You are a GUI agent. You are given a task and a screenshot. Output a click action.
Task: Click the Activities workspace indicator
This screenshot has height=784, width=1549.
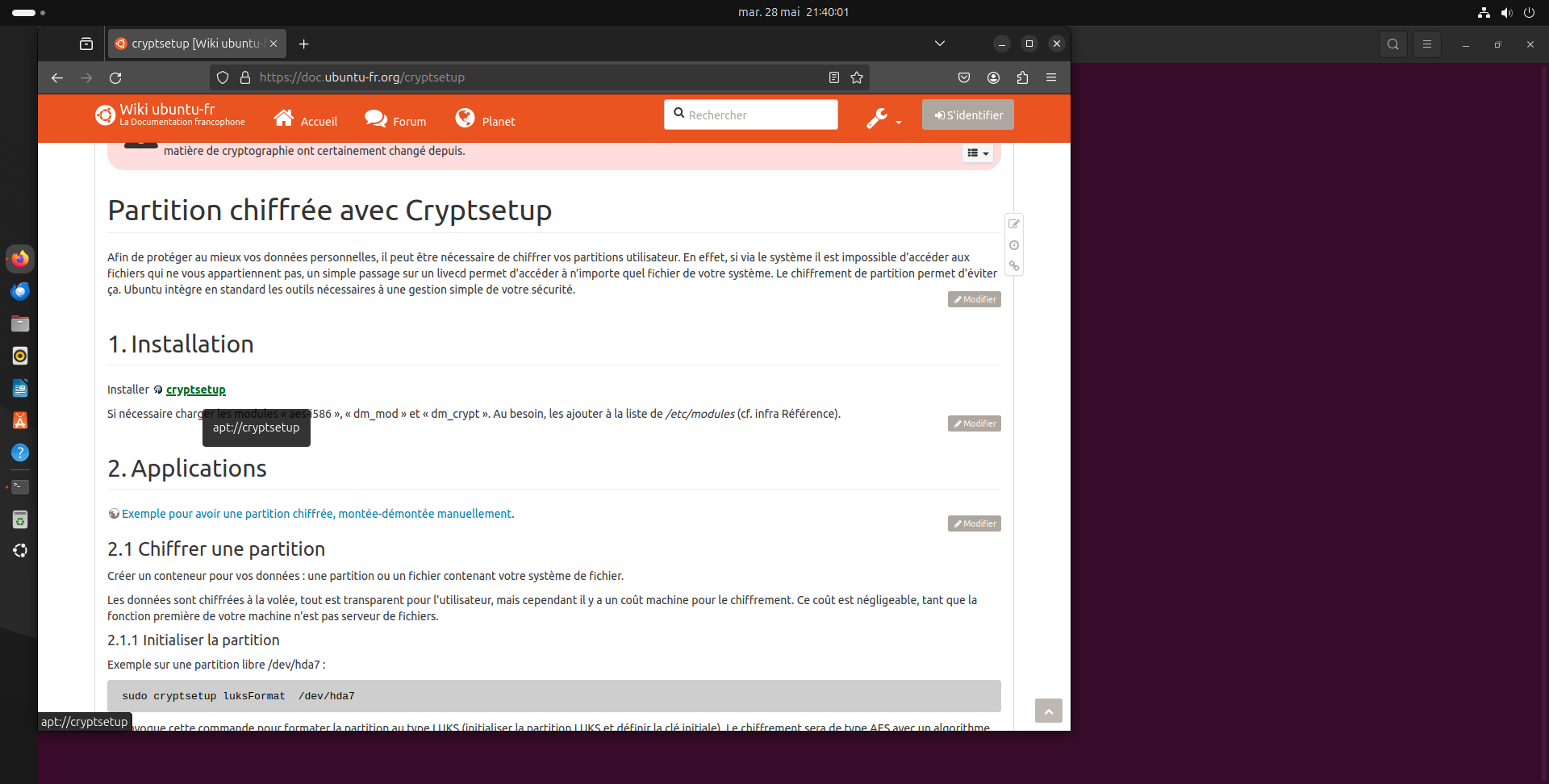(x=29, y=12)
